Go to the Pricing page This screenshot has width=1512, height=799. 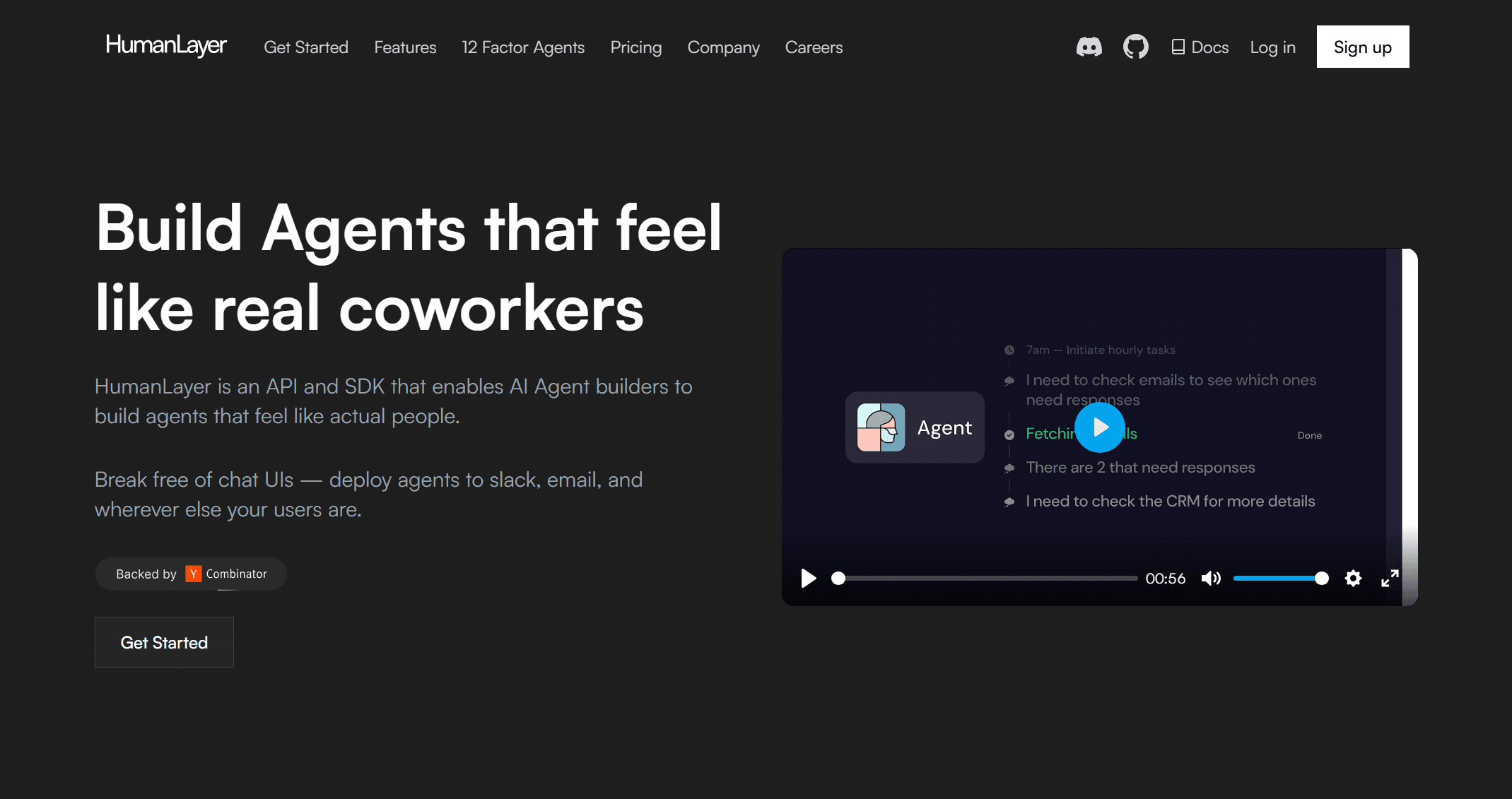[x=635, y=47]
